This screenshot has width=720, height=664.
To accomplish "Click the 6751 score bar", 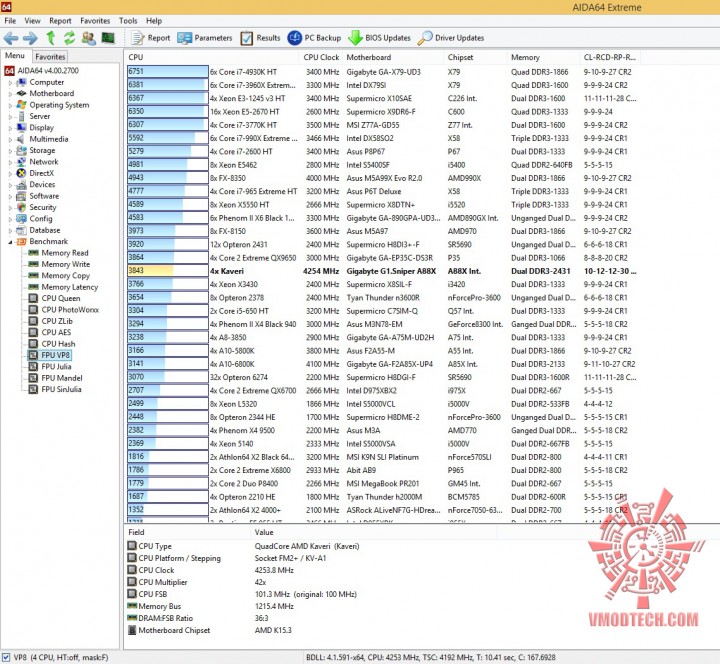I will (x=168, y=72).
